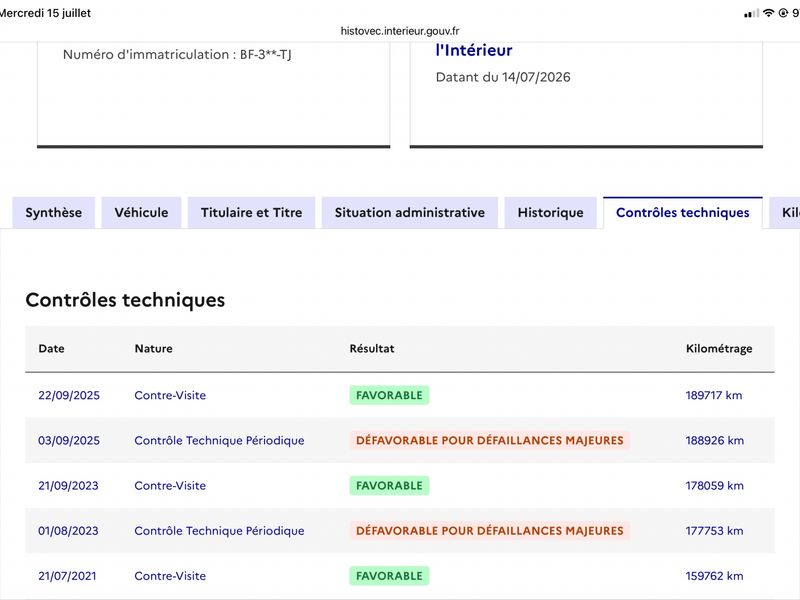Viewport: 800px width, 600px height.
Task: Tap the Mercredi 15 juillet date
Action: (45, 13)
